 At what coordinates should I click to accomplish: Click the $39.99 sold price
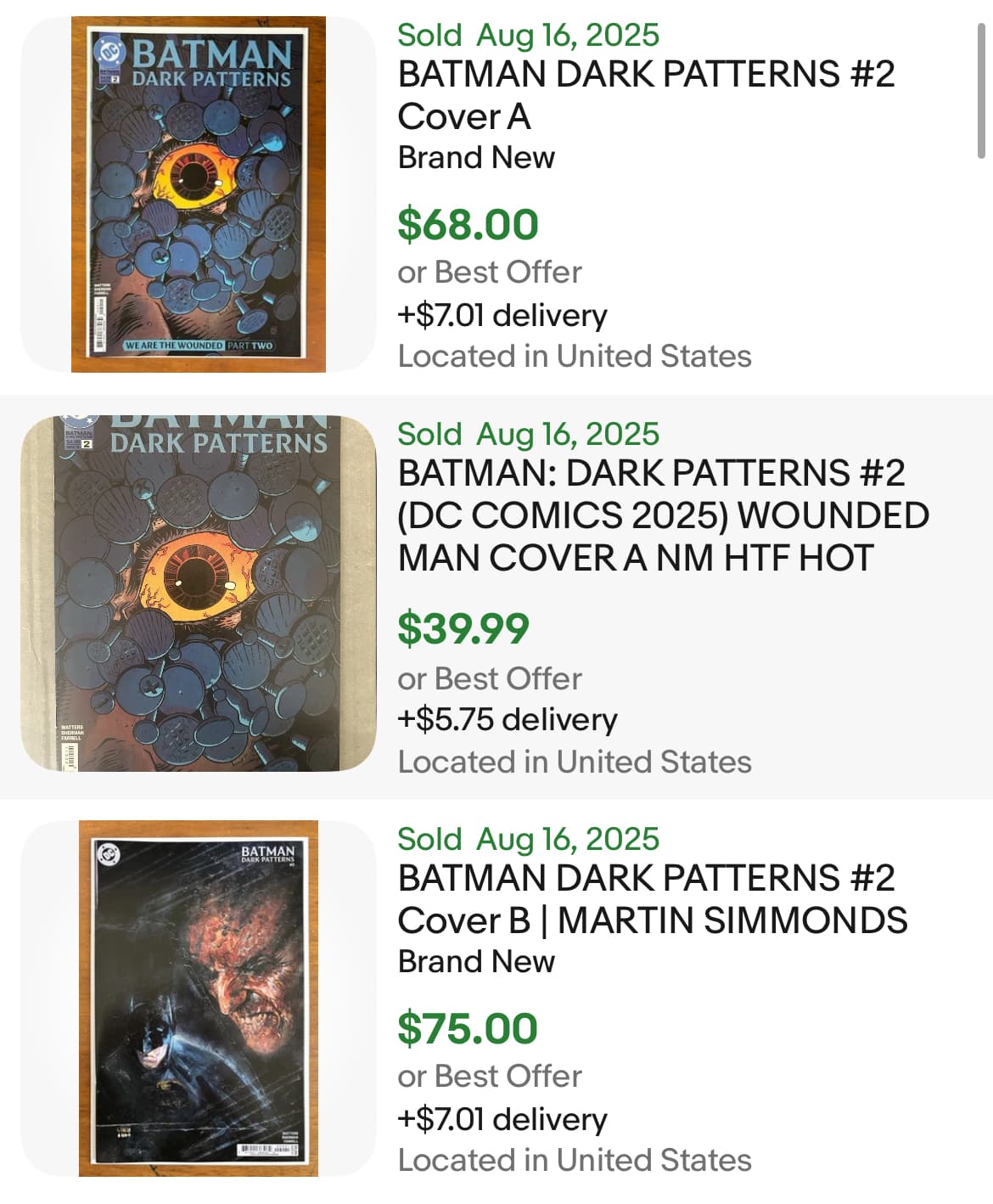pos(463,628)
